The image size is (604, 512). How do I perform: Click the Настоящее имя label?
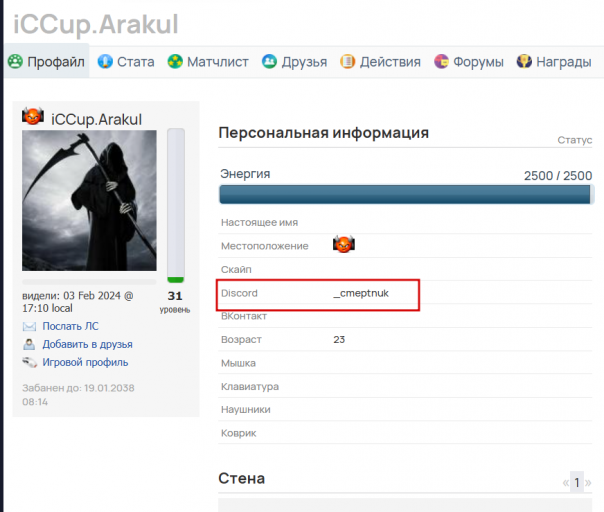(260, 222)
